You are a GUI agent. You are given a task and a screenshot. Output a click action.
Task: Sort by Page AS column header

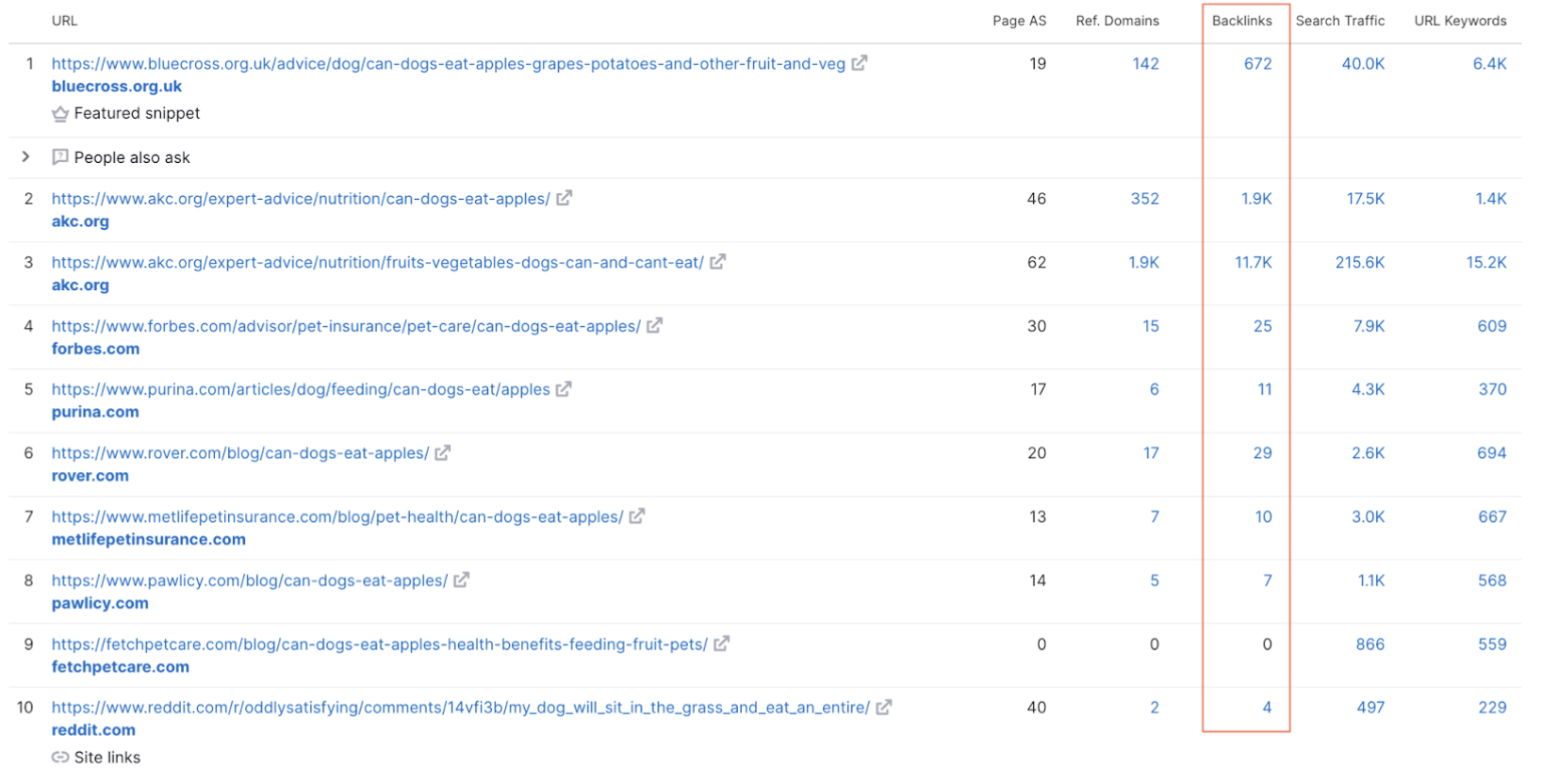point(1019,21)
